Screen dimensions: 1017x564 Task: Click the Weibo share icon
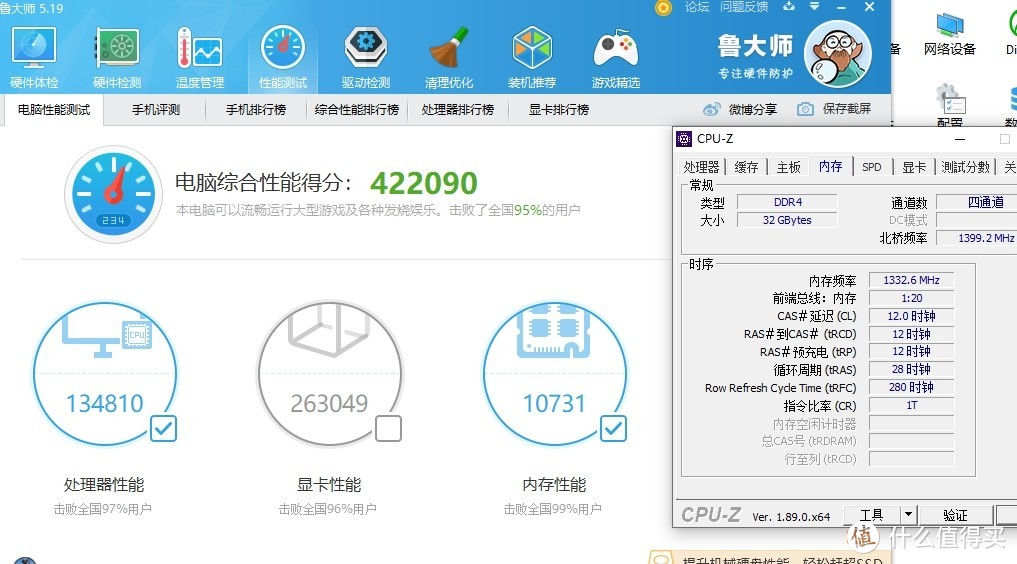coord(712,109)
